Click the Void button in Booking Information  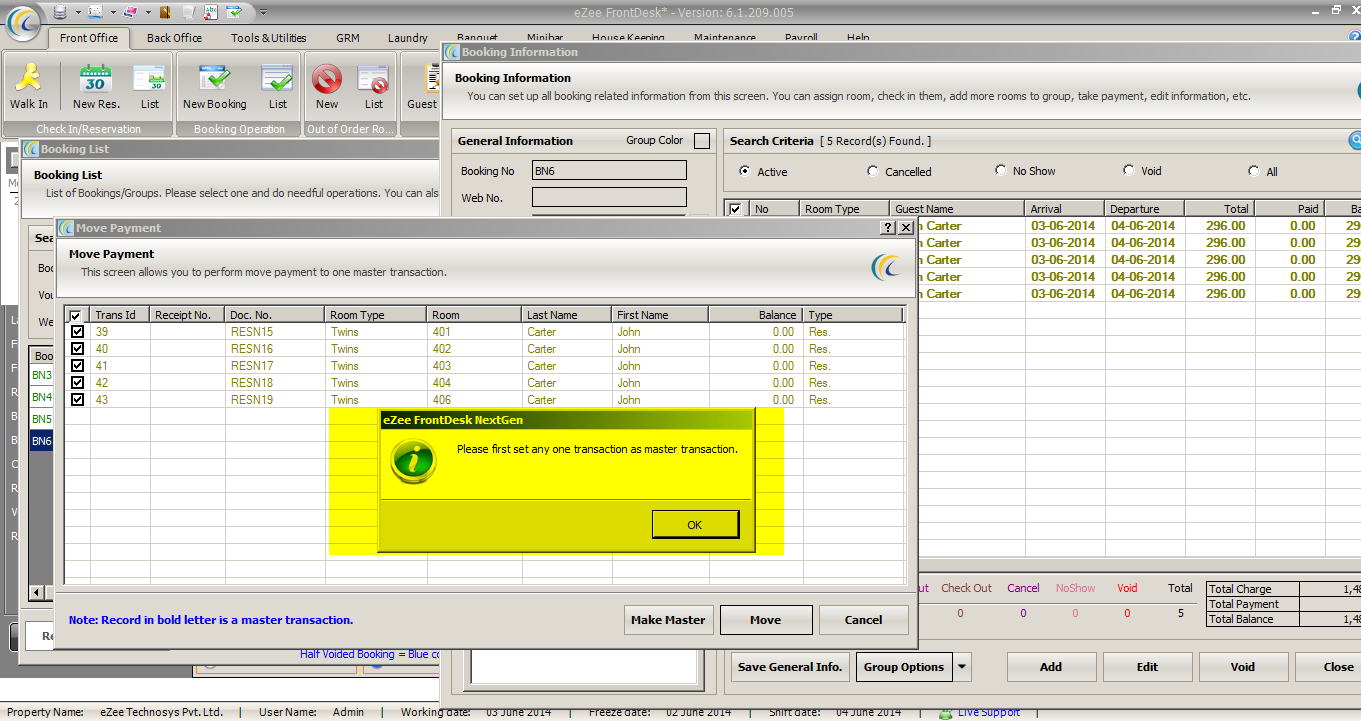pos(1243,667)
